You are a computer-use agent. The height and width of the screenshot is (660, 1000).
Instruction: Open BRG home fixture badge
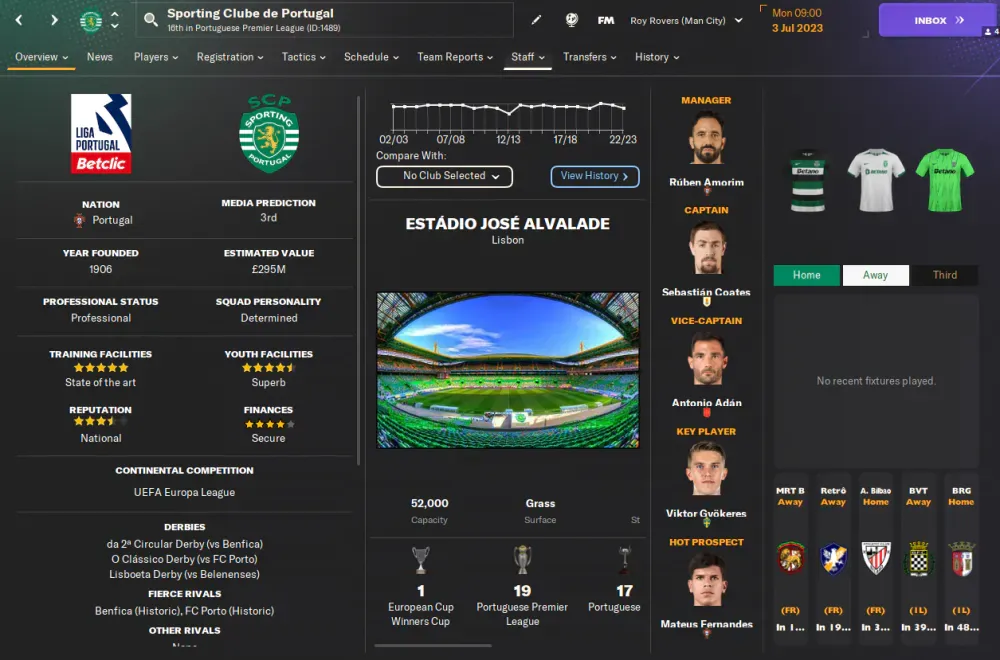[x=961, y=559]
